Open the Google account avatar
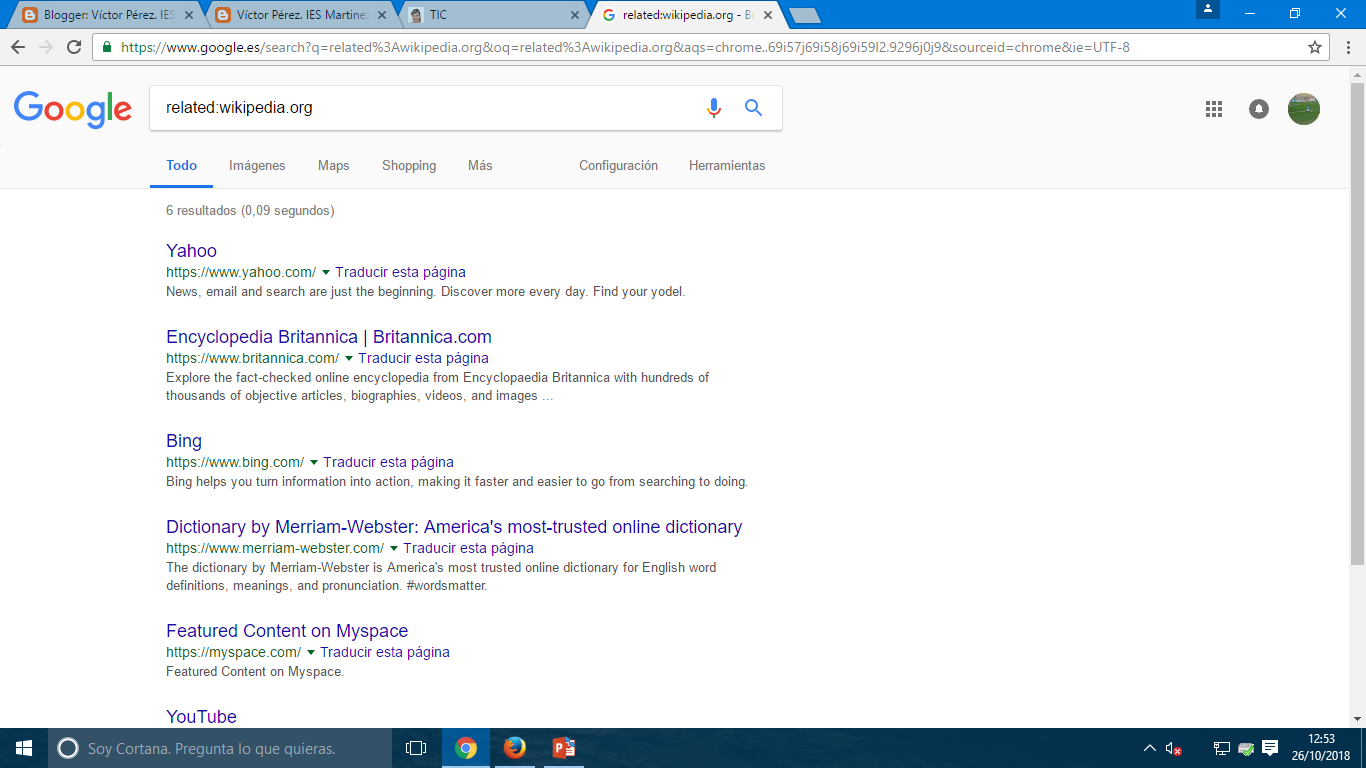This screenshot has width=1366, height=768. [x=1304, y=109]
